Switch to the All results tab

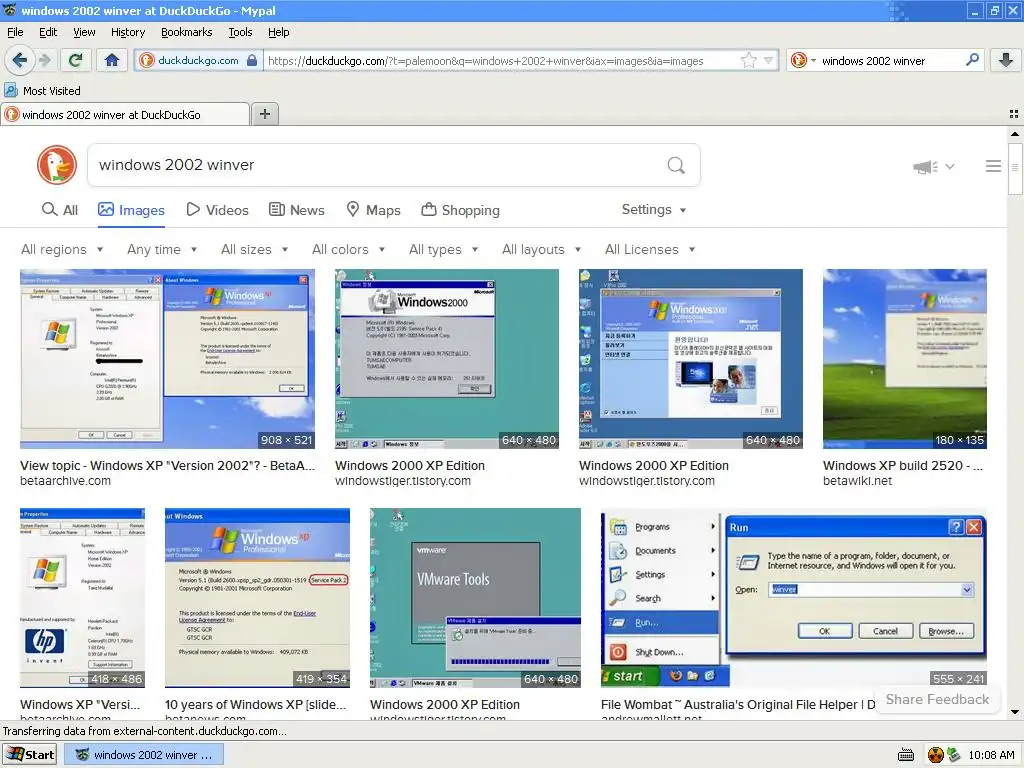click(60, 210)
